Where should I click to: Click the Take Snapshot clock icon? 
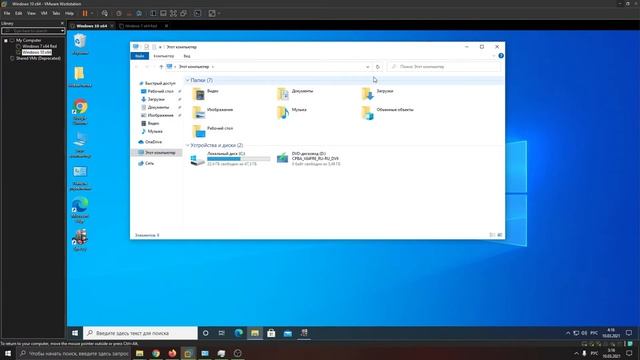click(x=119, y=13)
